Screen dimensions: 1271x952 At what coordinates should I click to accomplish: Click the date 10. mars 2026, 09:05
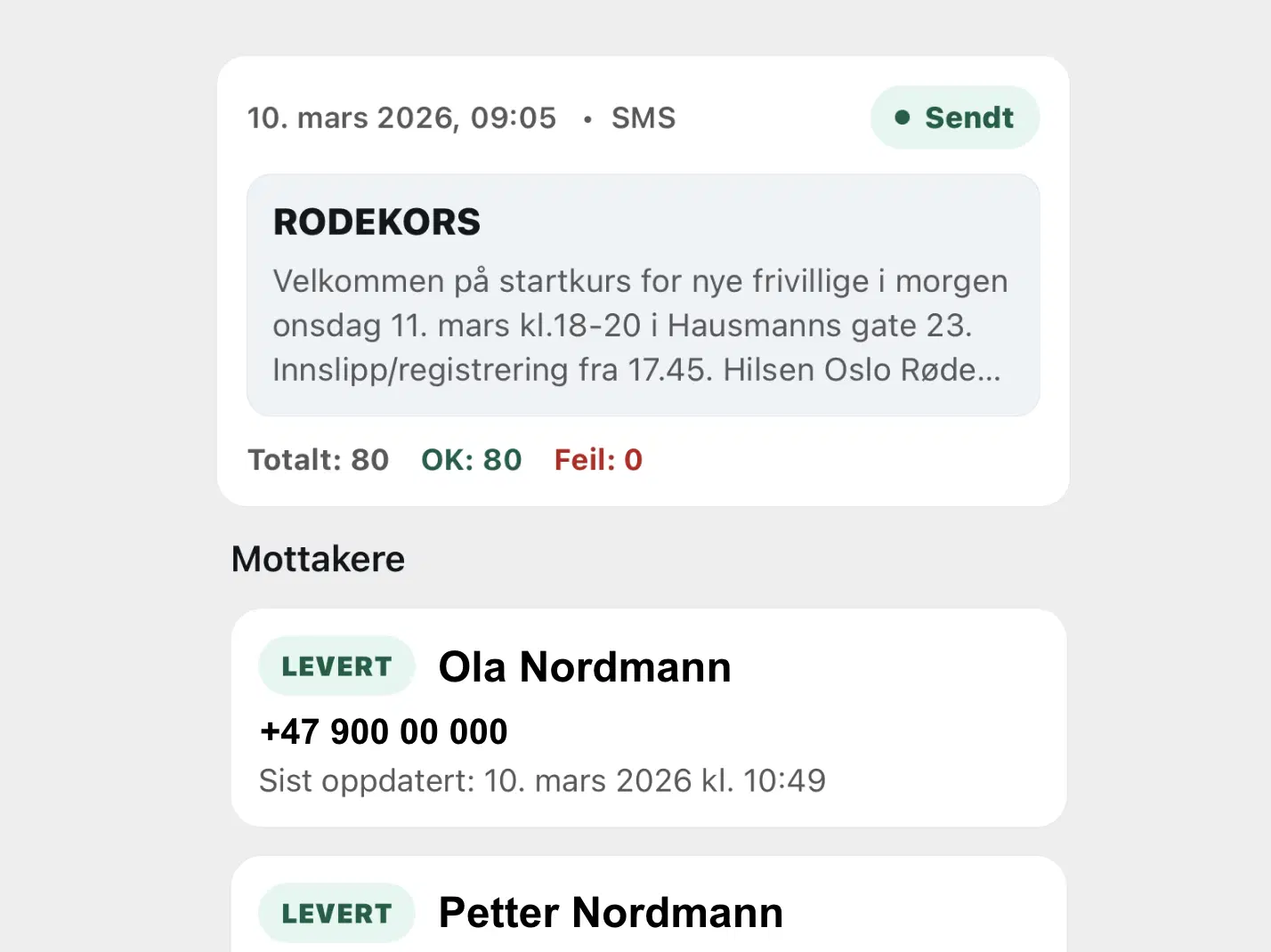401,117
